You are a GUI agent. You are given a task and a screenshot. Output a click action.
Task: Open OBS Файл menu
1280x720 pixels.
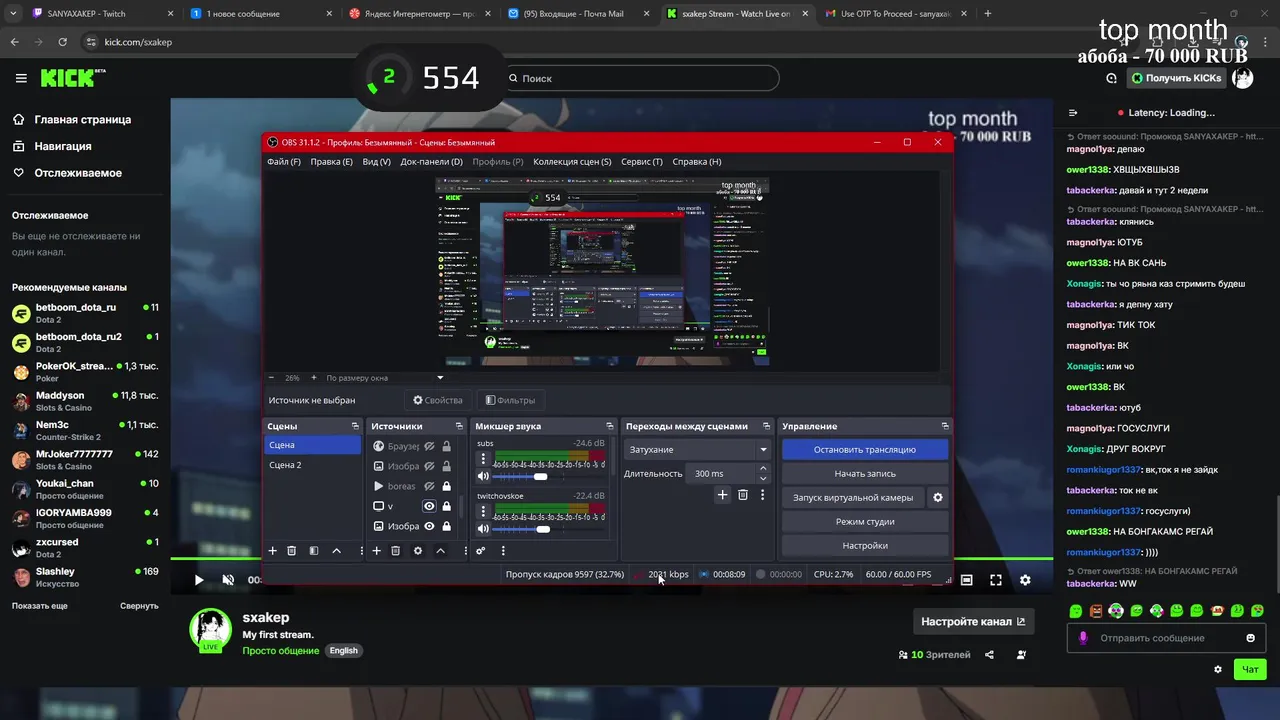284,161
